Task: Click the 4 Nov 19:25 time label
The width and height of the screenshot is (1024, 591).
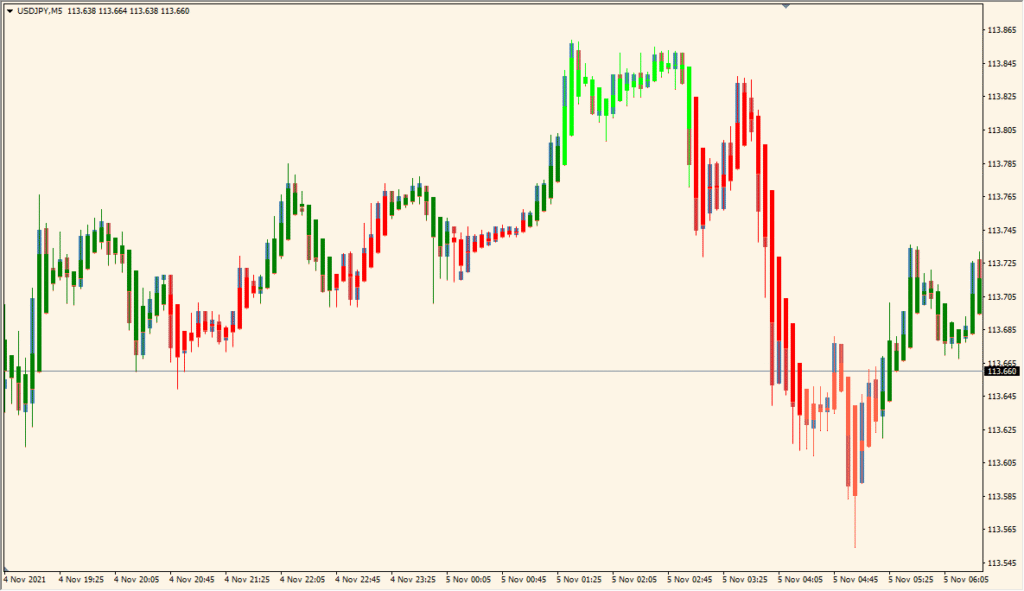Action: click(x=81, y=579)
